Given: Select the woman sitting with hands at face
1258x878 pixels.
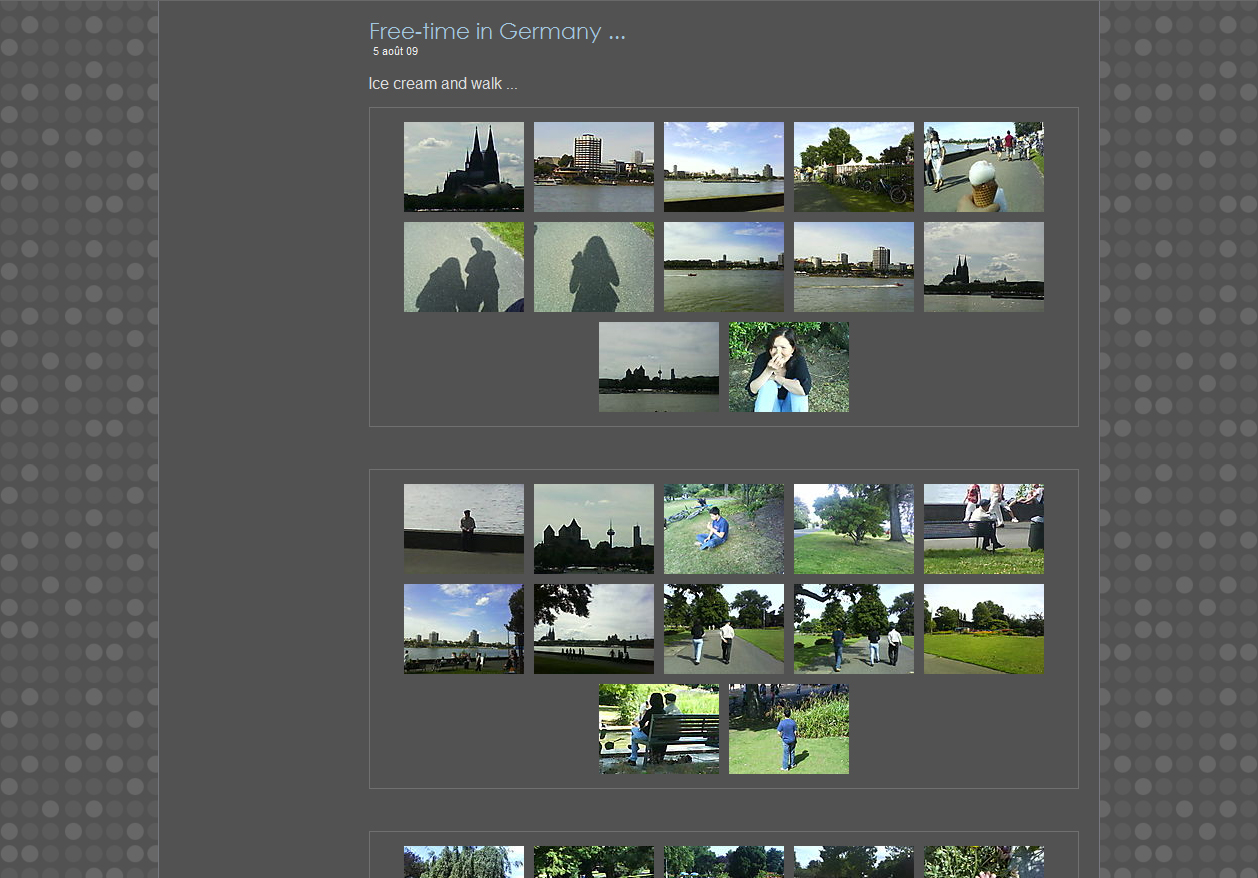Looking at the screenshot, I should click(788, 367).
